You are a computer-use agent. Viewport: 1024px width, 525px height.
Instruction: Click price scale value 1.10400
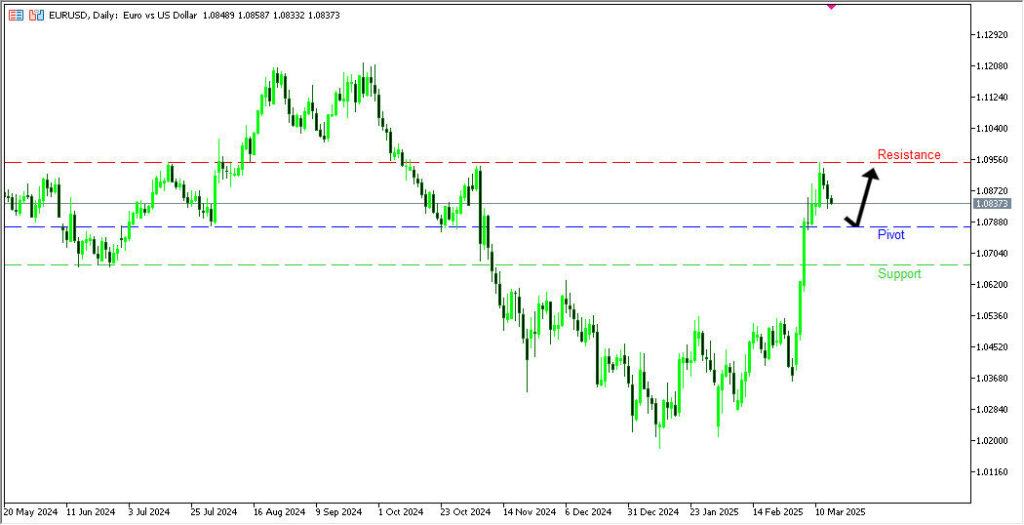tap(991, 129)
